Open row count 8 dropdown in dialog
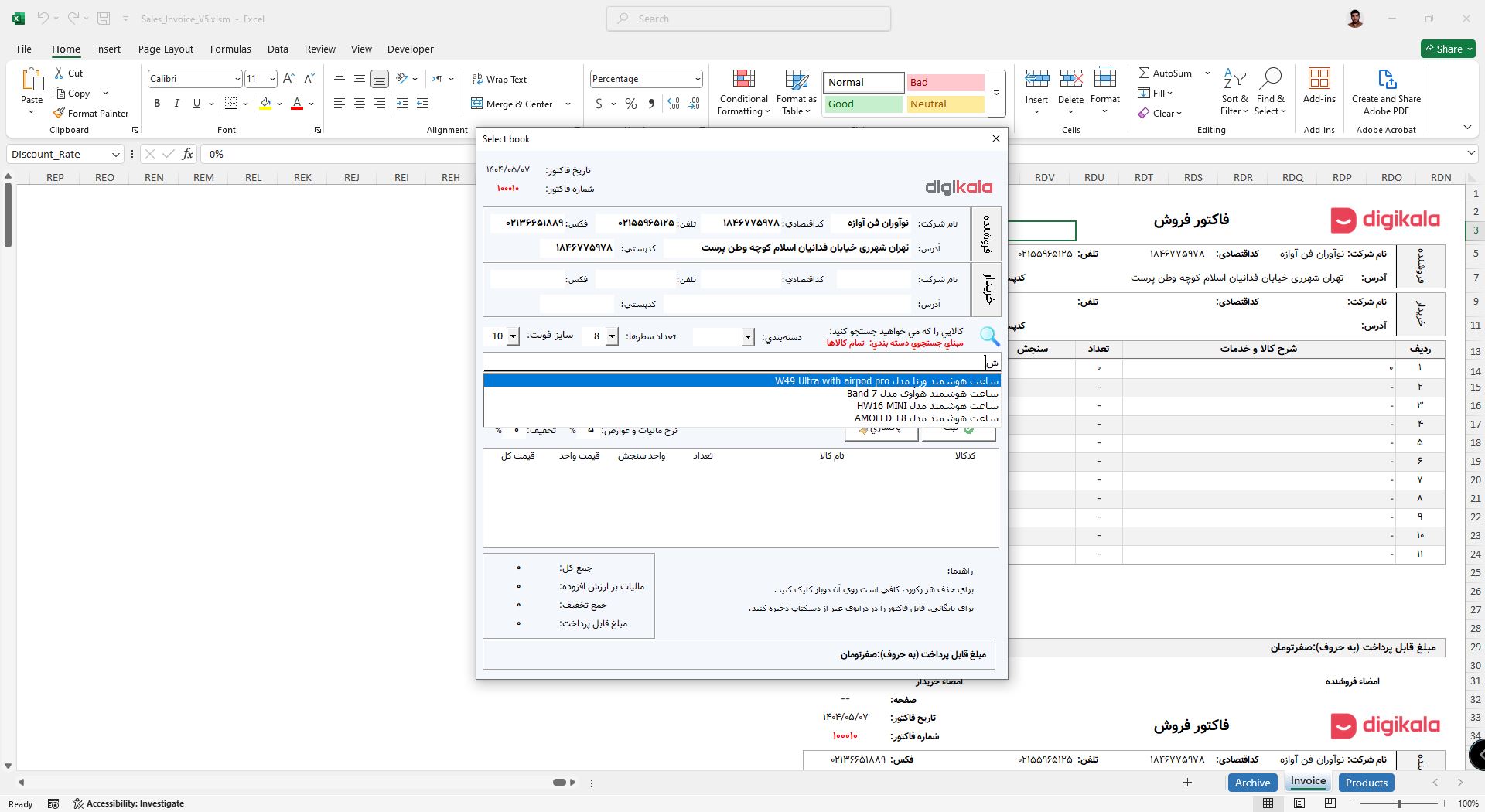 pyautogui.click(x=612, y=336)
